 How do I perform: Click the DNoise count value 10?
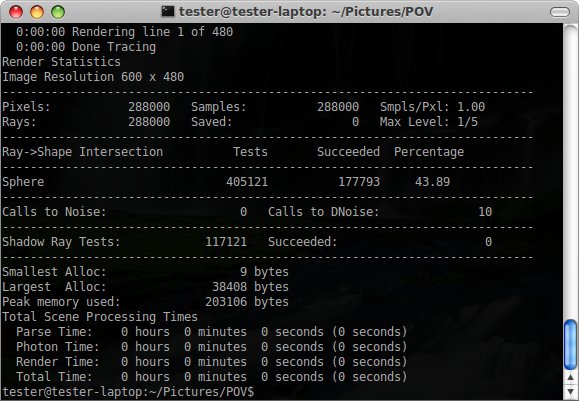pyautogui.click(x=485, y=212)
